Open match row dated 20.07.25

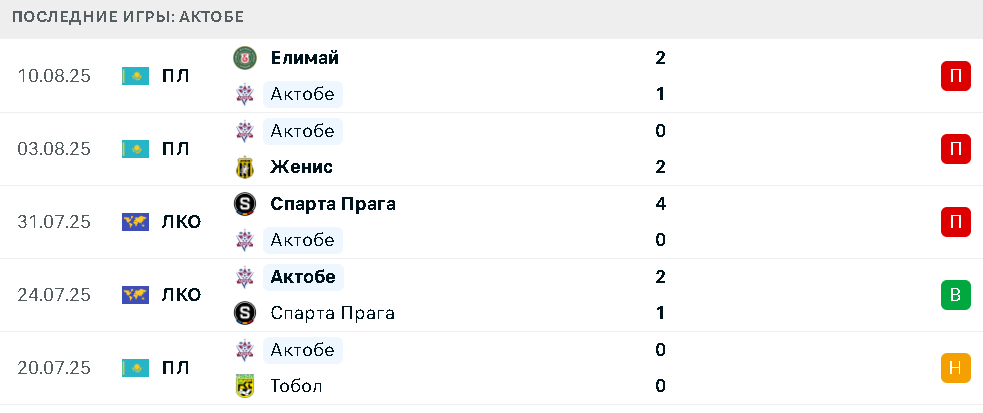pos(492,367)
